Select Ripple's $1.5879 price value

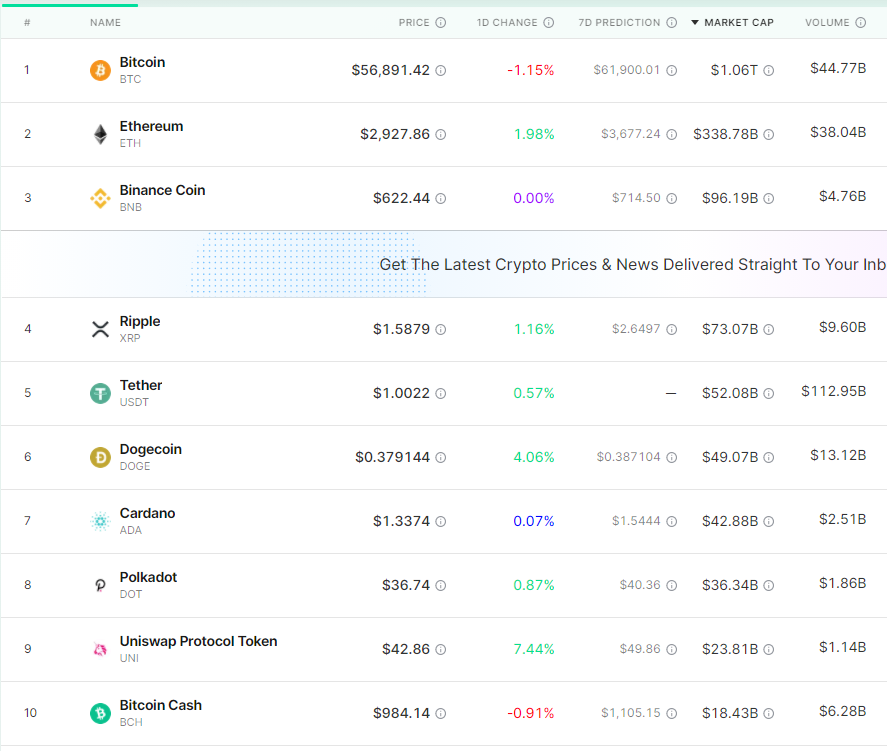[401, 329]
